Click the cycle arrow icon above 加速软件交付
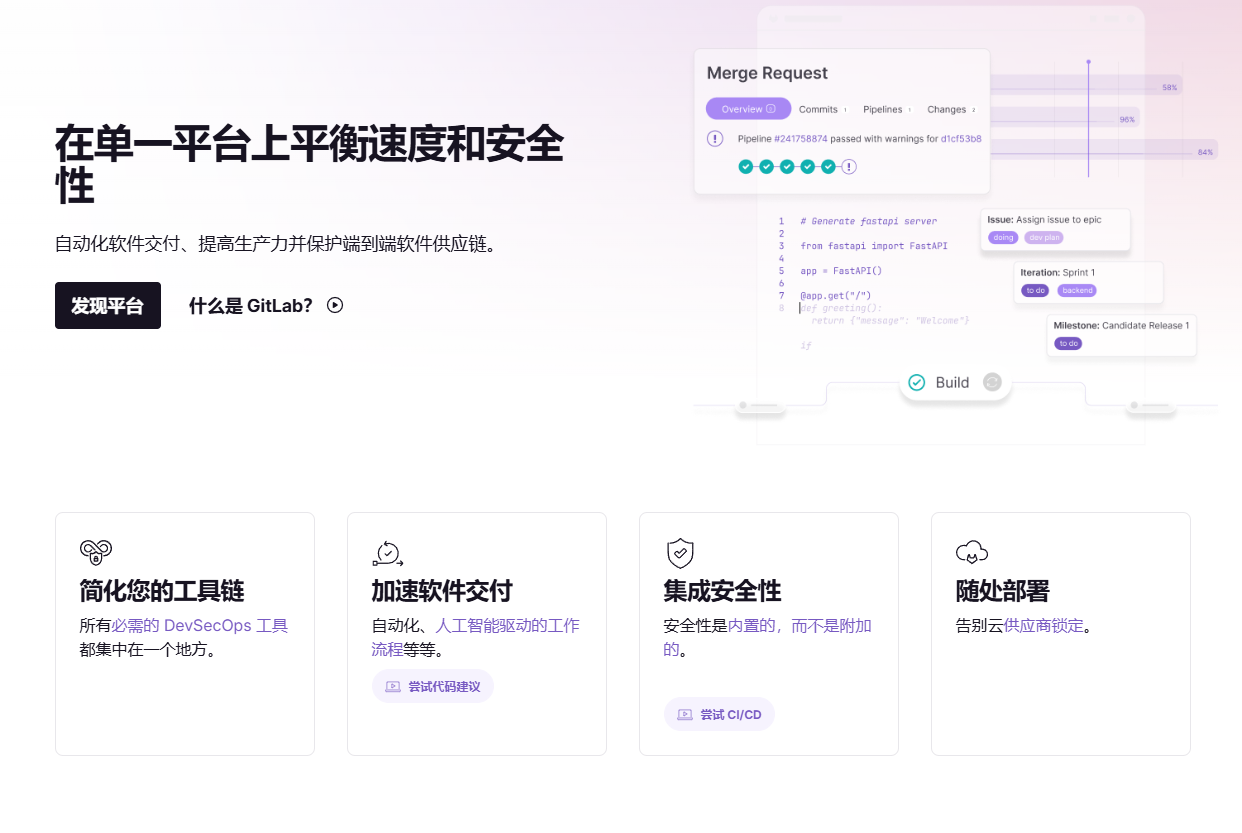 tap(387, 553)
